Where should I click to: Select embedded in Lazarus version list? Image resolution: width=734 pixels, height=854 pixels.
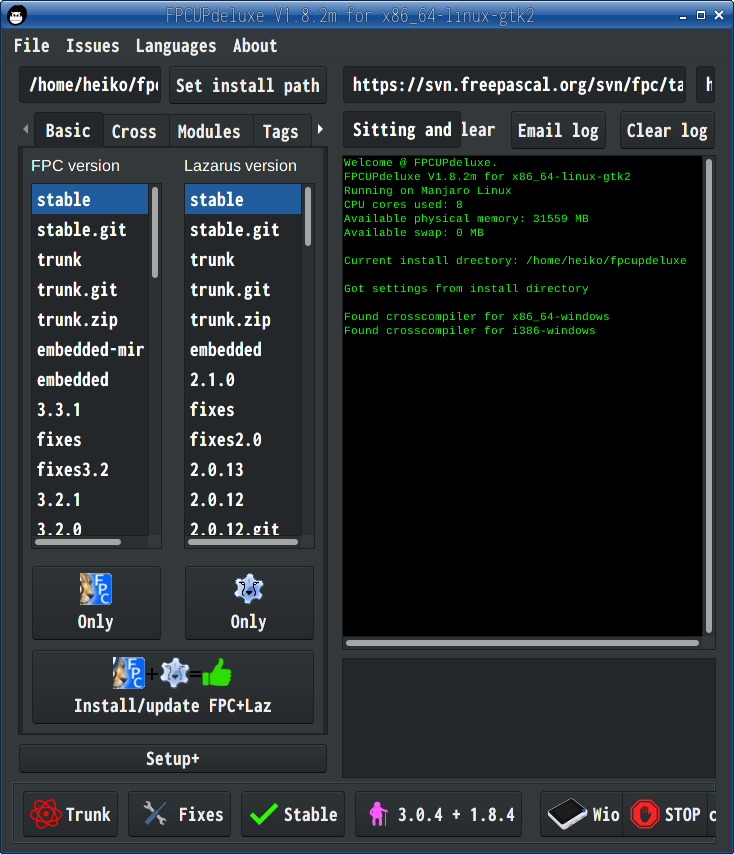pyautogui.click(x=243, y=349)
